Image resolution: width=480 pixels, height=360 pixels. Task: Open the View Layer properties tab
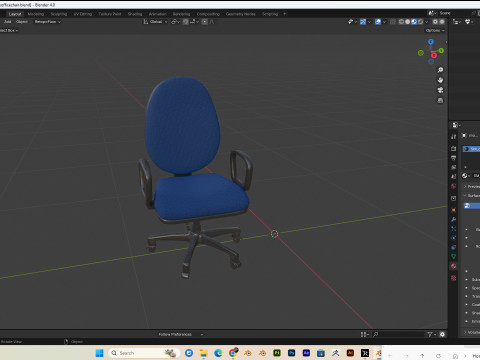coord(453,167)
